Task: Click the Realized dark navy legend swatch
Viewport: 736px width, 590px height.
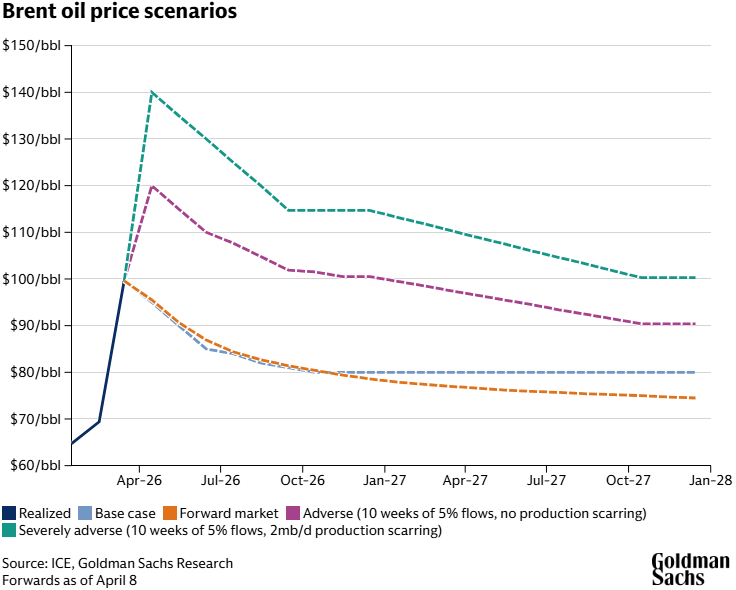Action: pos(9,513)
